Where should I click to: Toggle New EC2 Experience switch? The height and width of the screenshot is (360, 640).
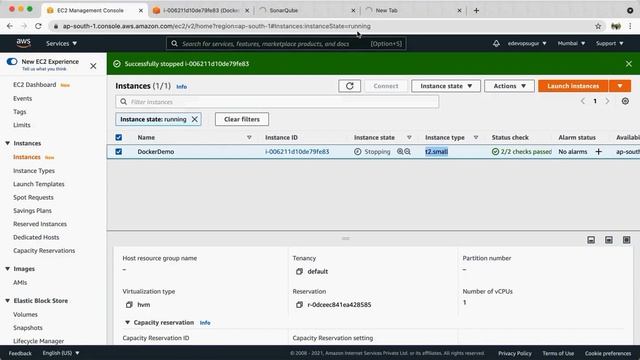12,62
